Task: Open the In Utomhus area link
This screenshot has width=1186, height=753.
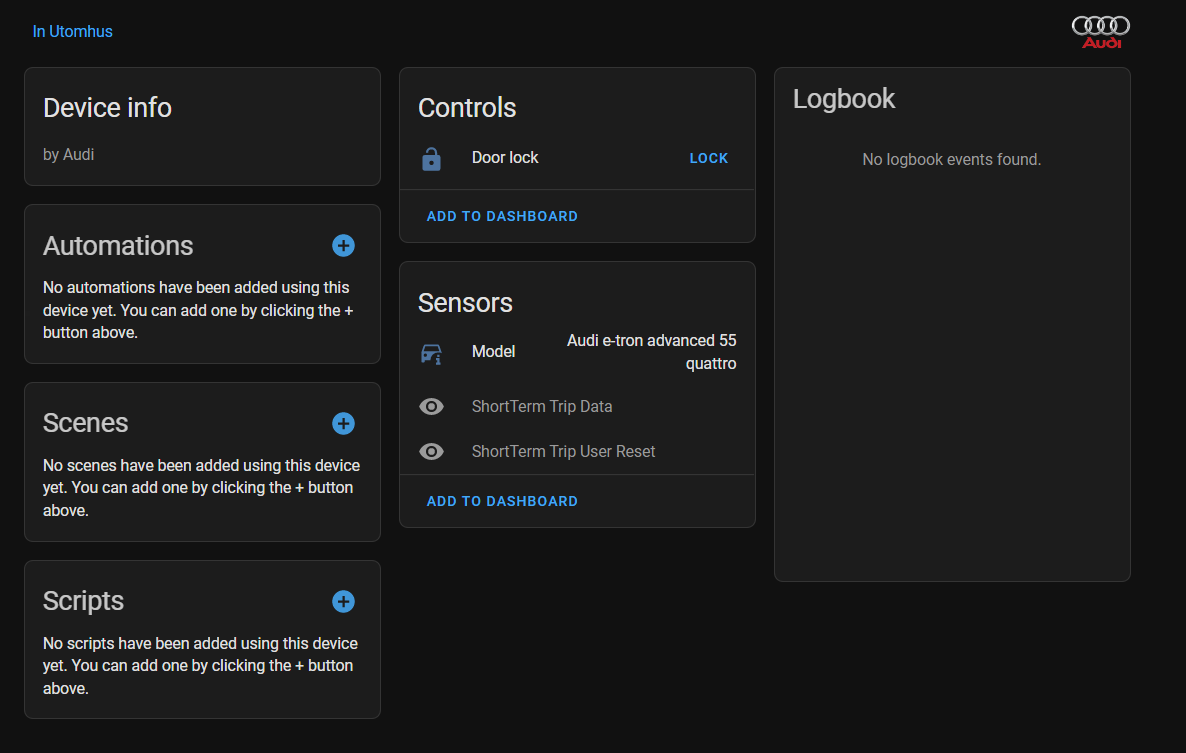Action: click(x=73, y=32)
